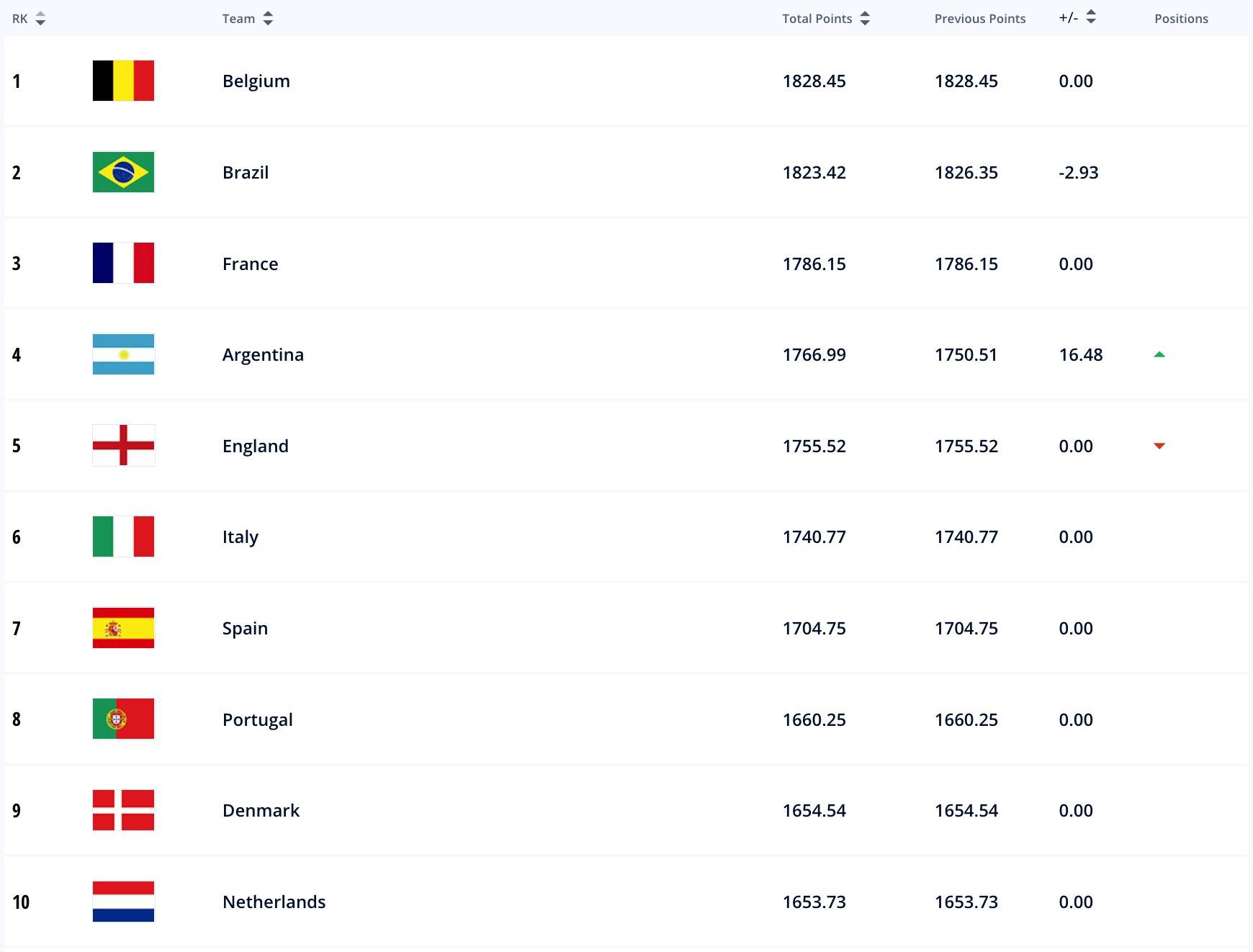This screenshot has width=1253, height=952.
Task: Sort table by RK column arrows
Action: 40,19
